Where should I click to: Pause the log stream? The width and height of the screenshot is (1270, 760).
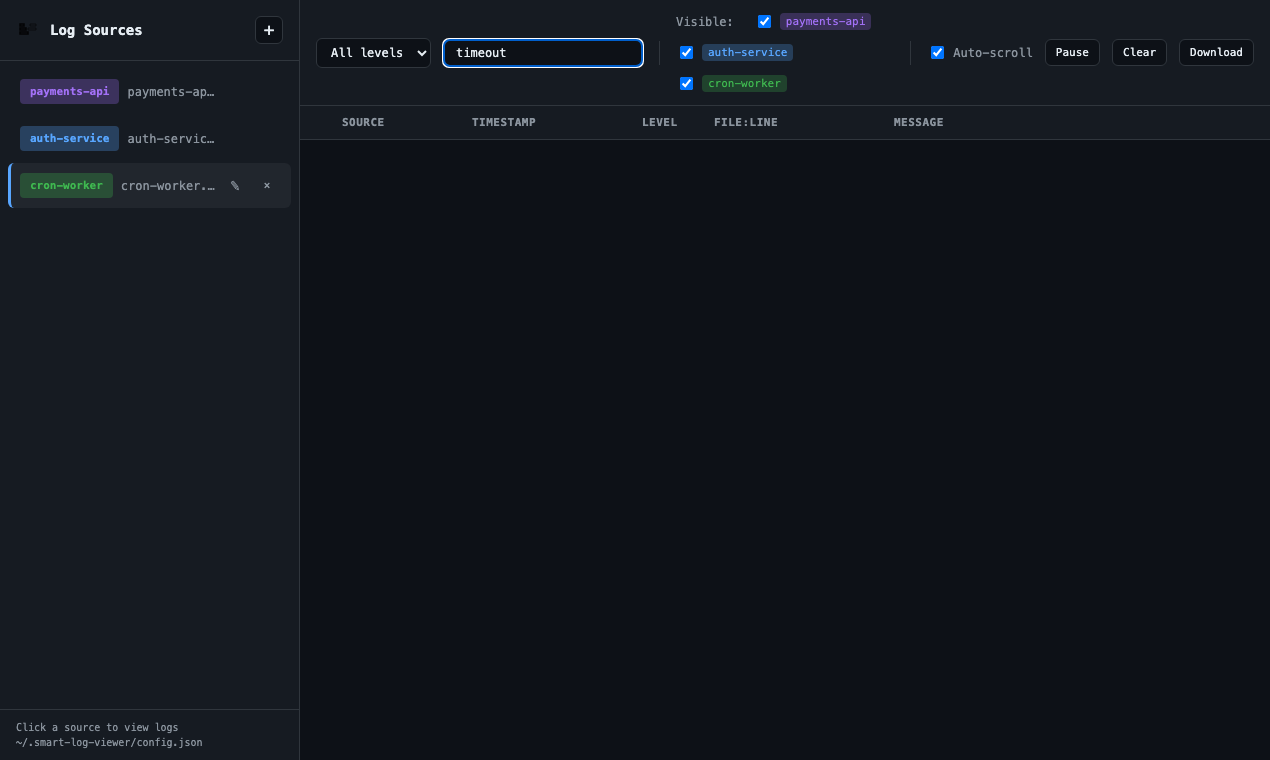coord(1072,52)
